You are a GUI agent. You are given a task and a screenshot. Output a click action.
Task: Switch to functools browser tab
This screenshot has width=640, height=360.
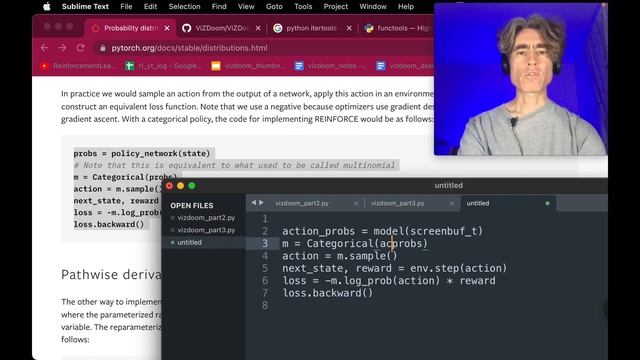coord(398,28)
